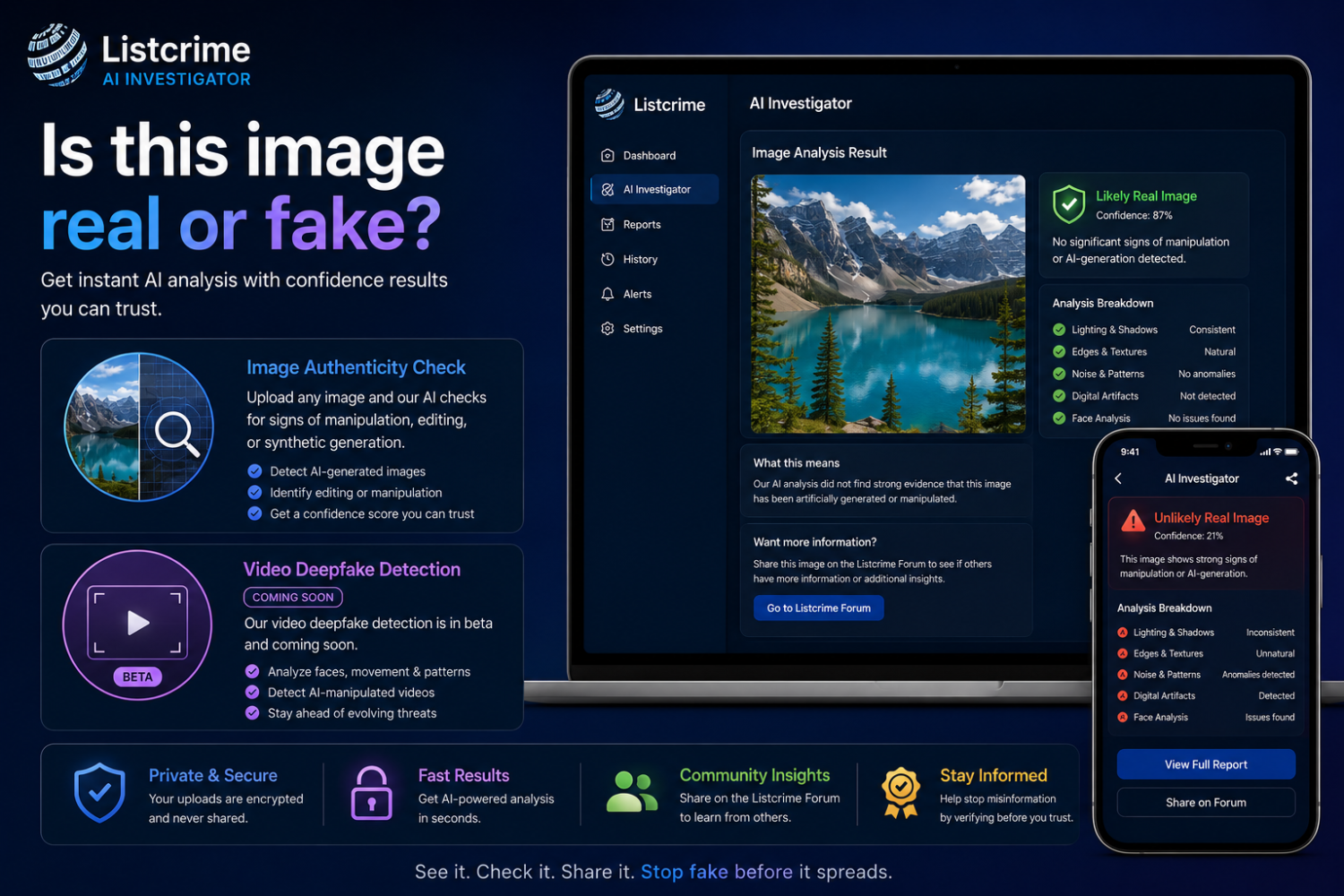
Task: Tap Share on Forum on the phone
Action: coord(1206,802)
